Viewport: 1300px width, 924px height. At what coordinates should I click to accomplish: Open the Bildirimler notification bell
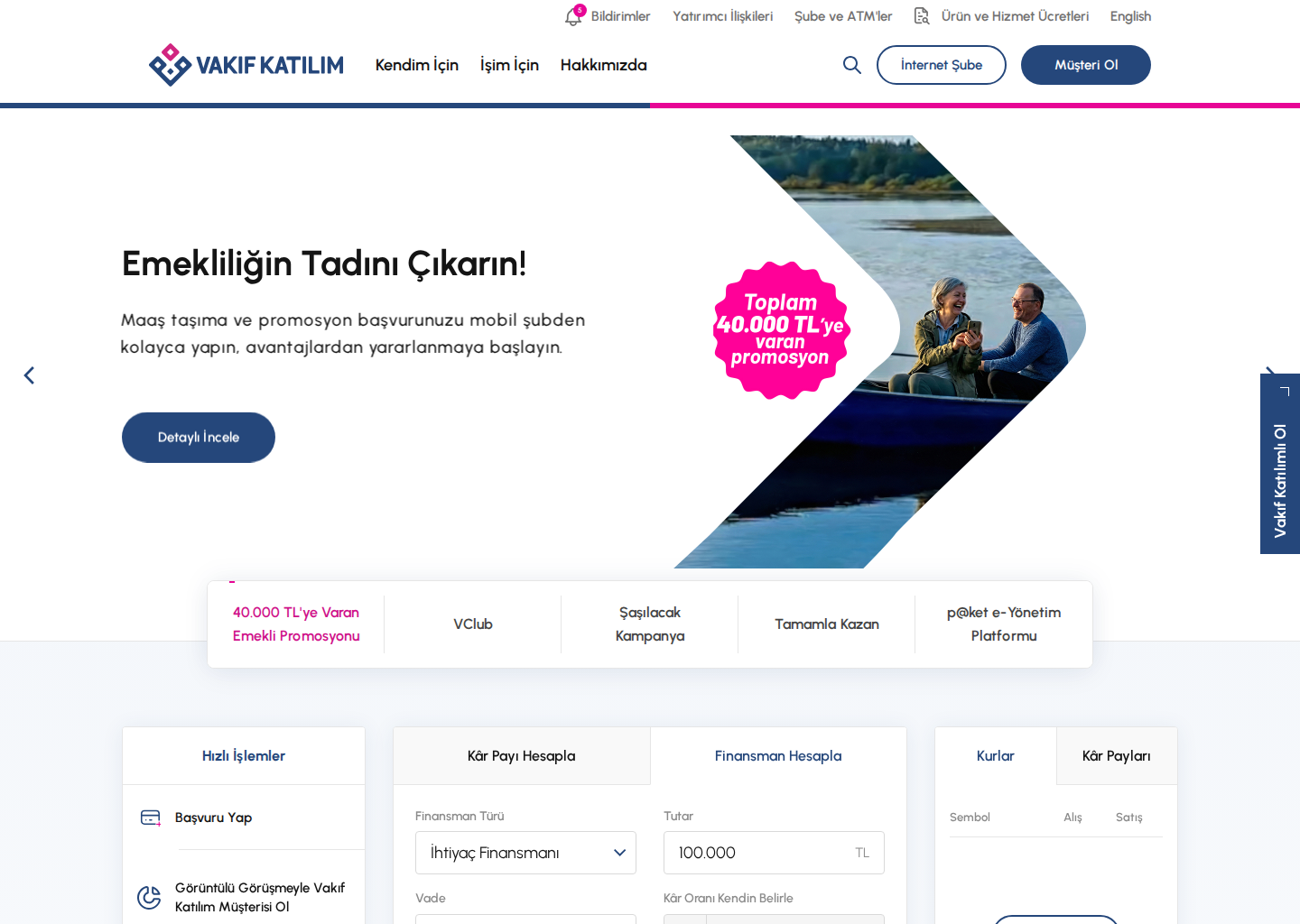(574, 15)
